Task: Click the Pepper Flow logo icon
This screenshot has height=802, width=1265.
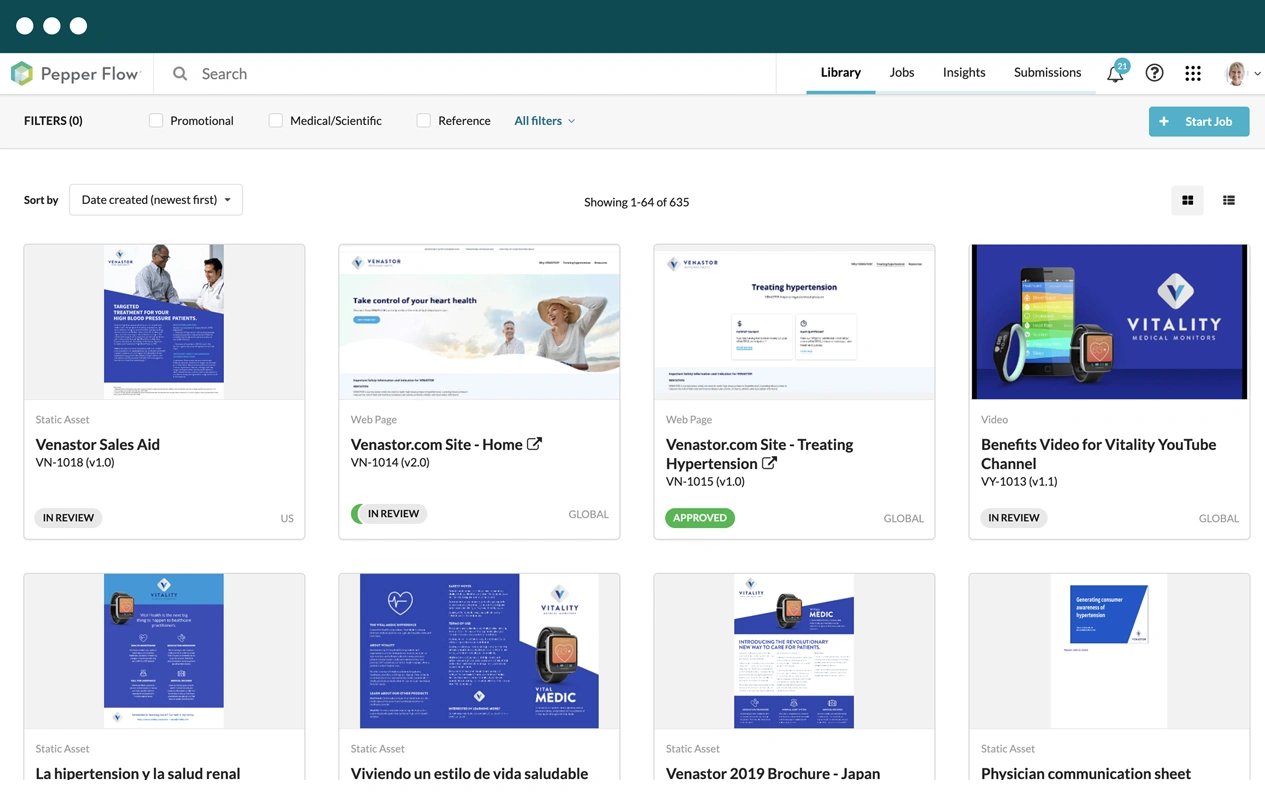Action: pyautogui.click(x=22, y=73)
